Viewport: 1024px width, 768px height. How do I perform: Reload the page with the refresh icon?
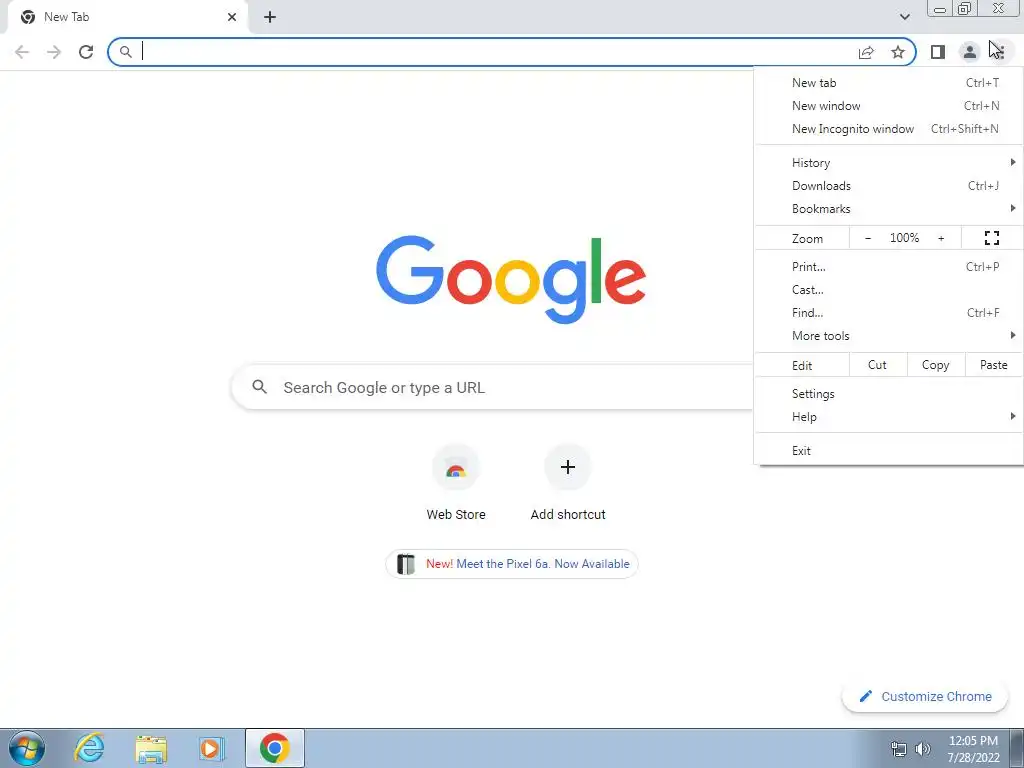(x=86, y=52)
